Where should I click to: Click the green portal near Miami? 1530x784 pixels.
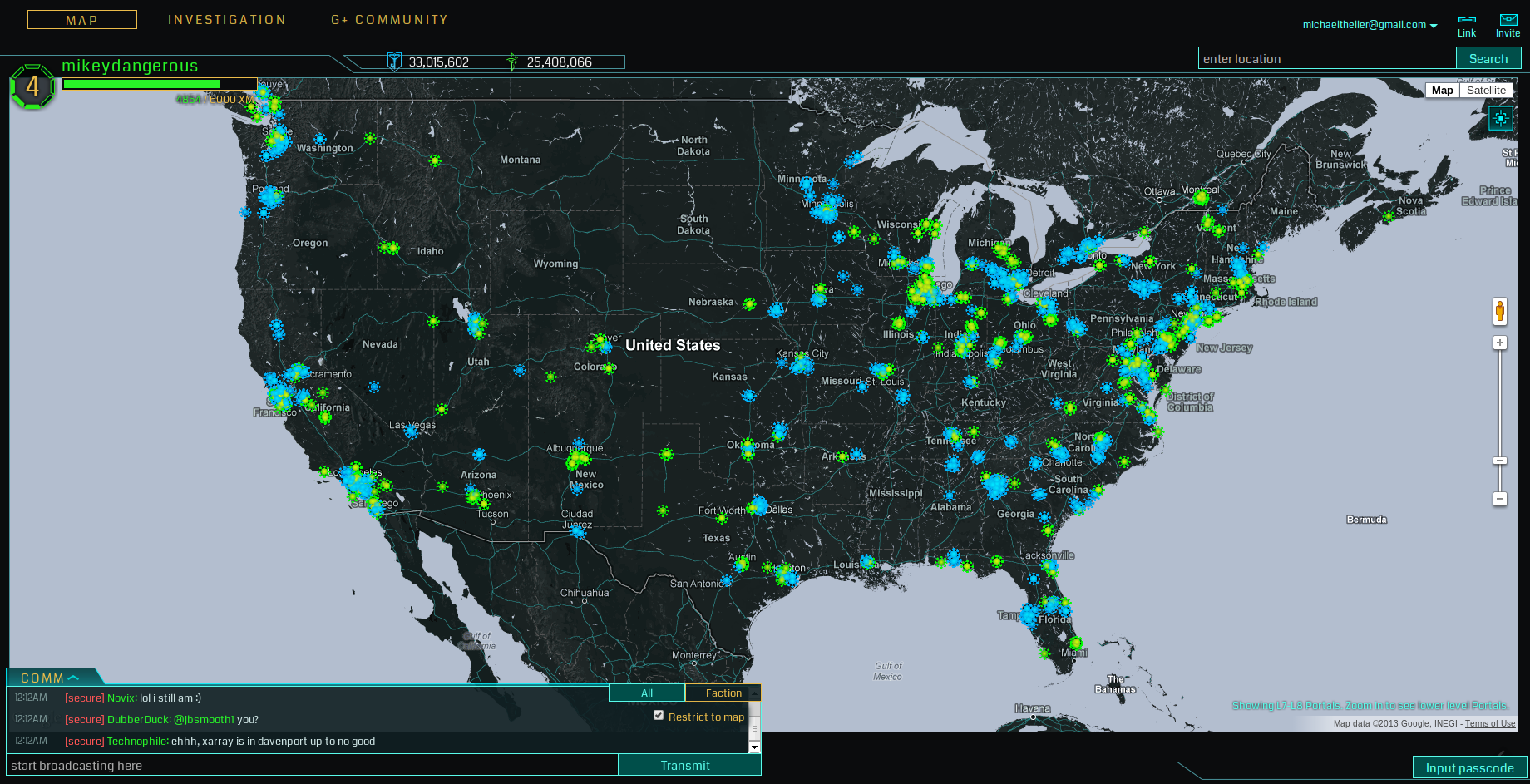1077,643
